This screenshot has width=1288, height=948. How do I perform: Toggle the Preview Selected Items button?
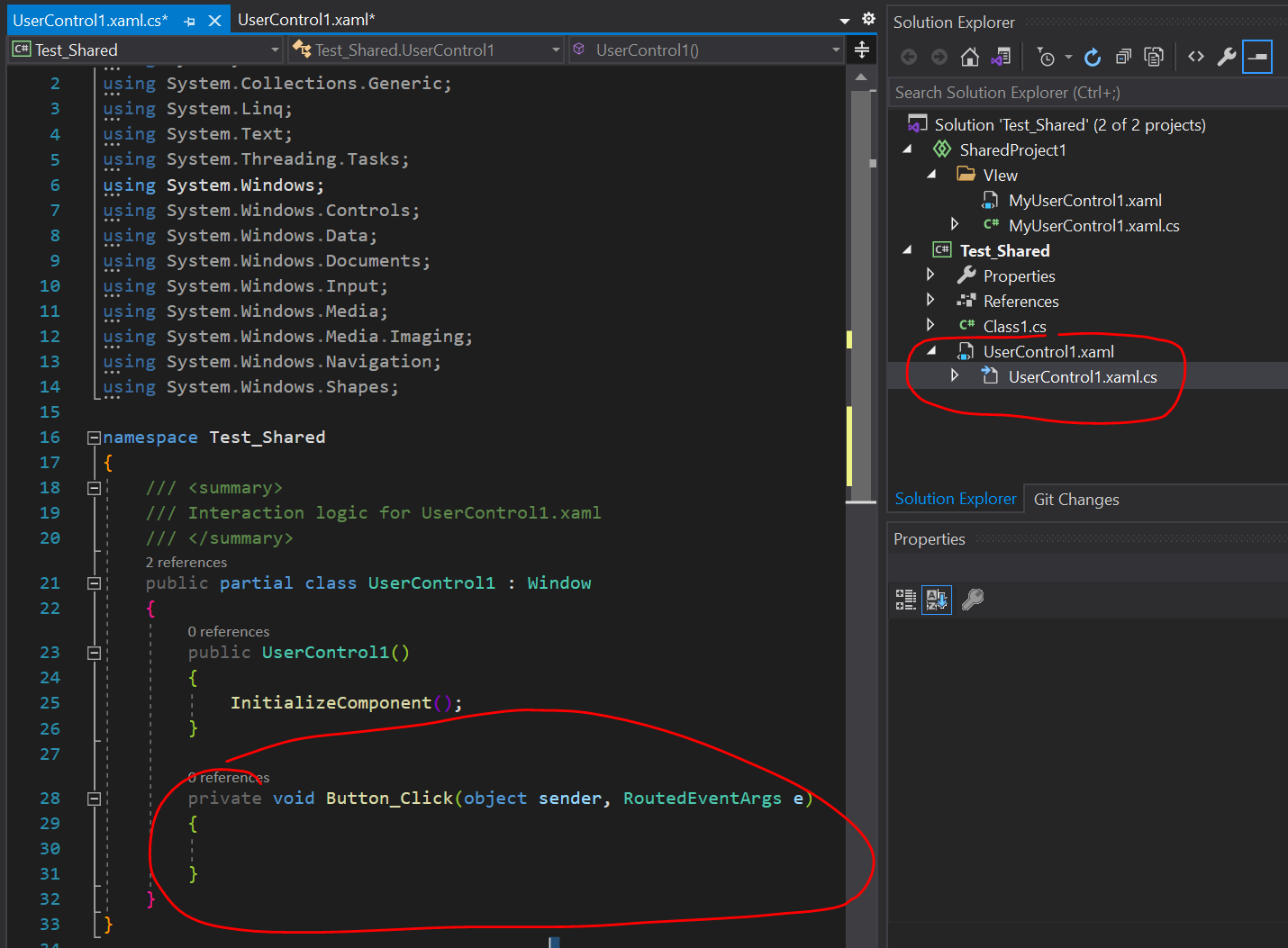click(x=1256, y=58)
